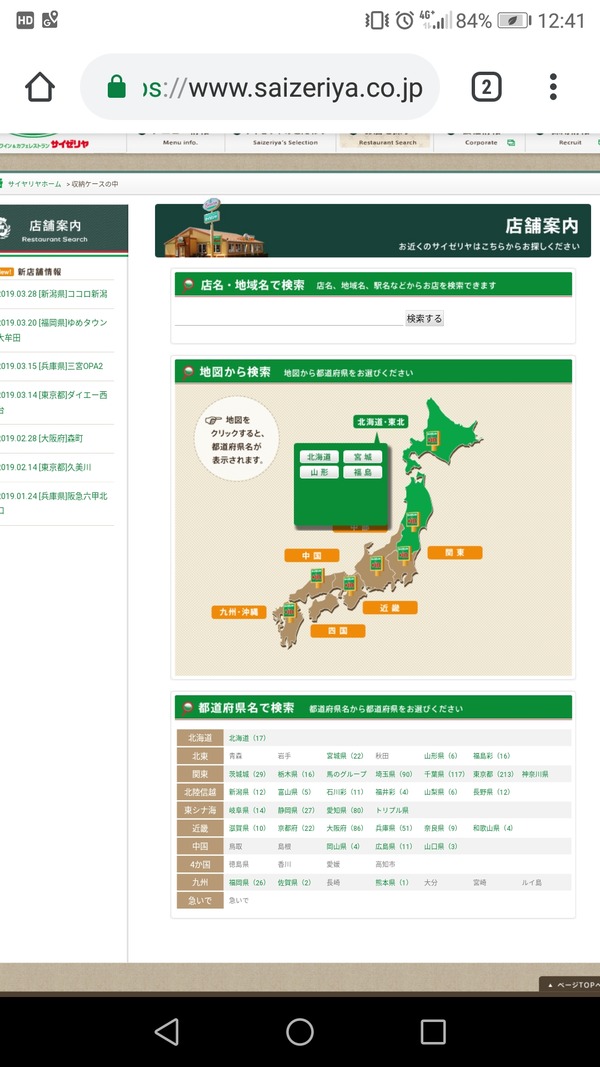The image size is (600, 1067).
Task: Click 神奈川県 prefecture link
Action: click(535, 774)
